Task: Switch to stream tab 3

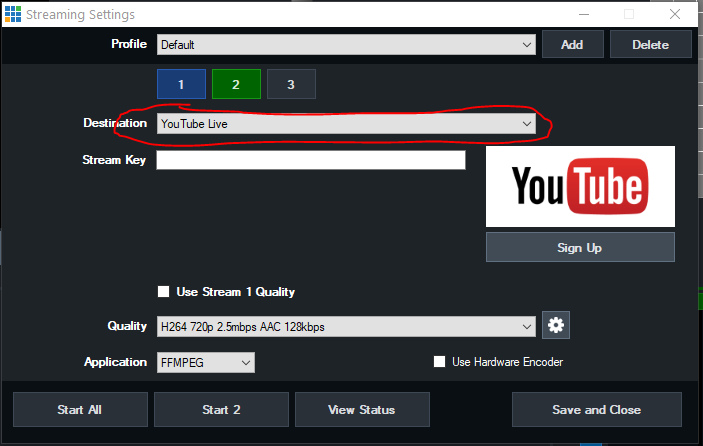Action: 291,84
